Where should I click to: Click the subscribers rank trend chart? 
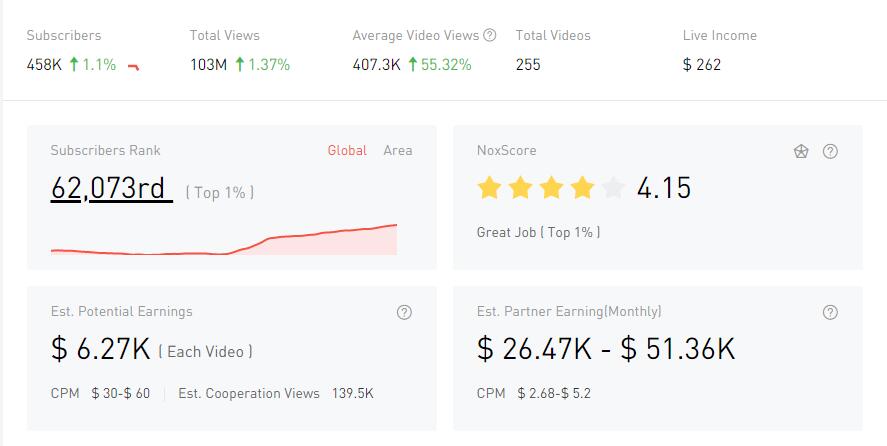(x=224, y=241)
